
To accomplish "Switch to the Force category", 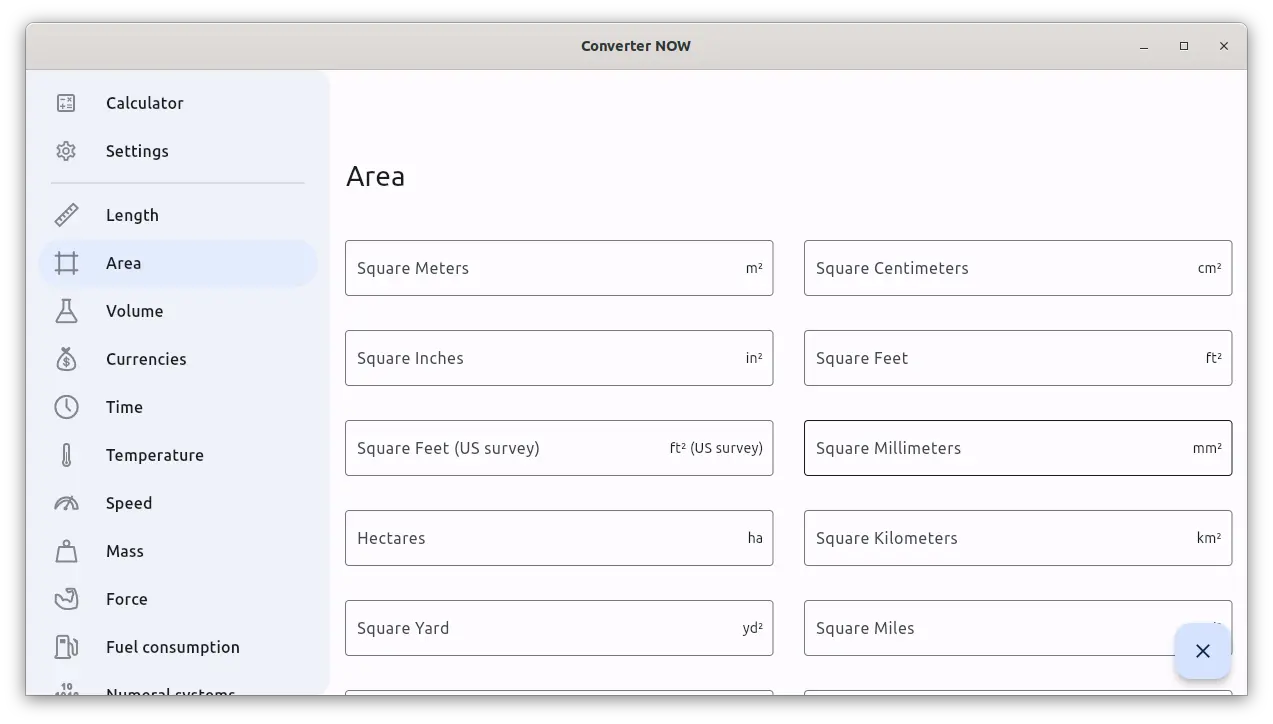I will click(126, 599).
